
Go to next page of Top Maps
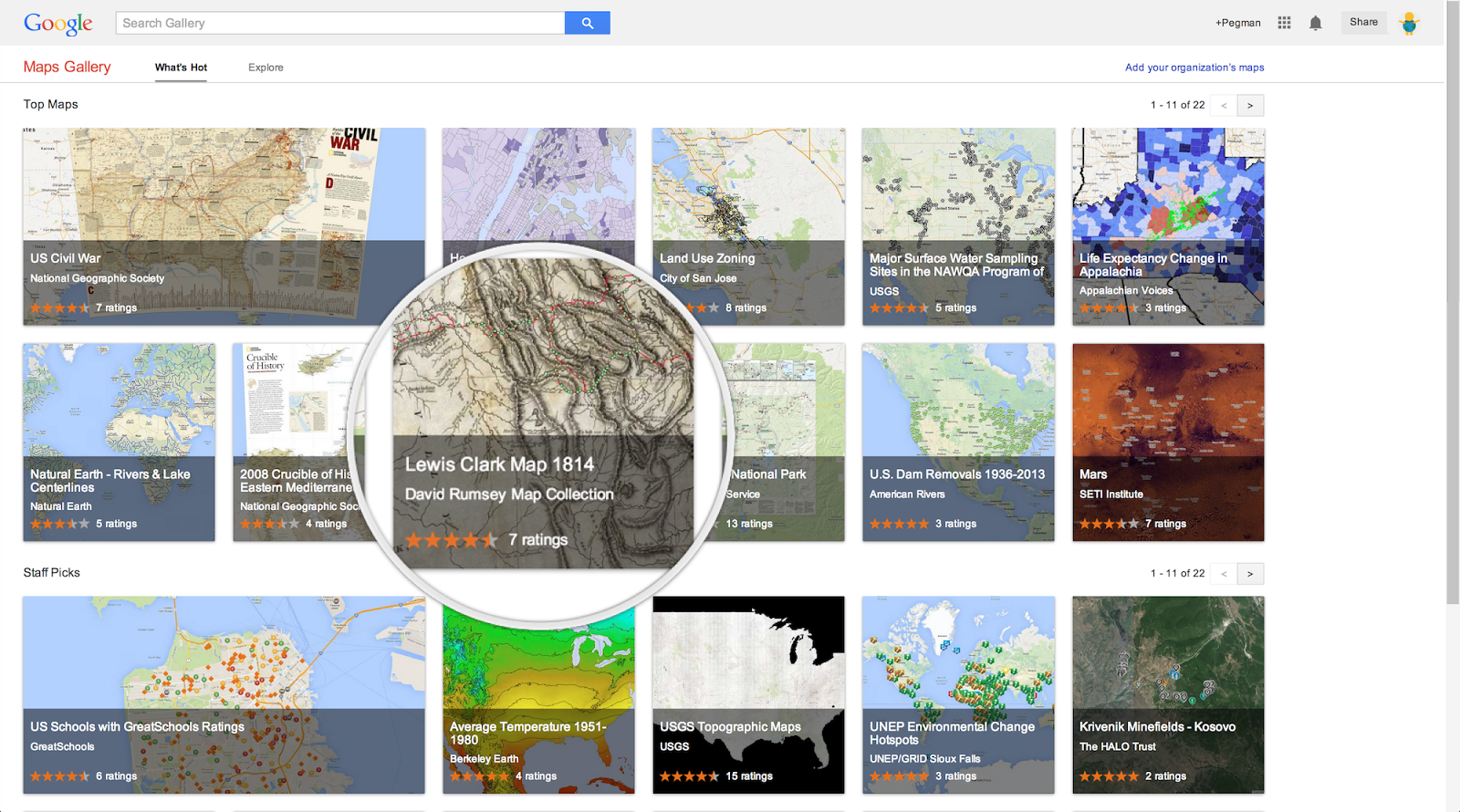click(x=1250, y=106)
